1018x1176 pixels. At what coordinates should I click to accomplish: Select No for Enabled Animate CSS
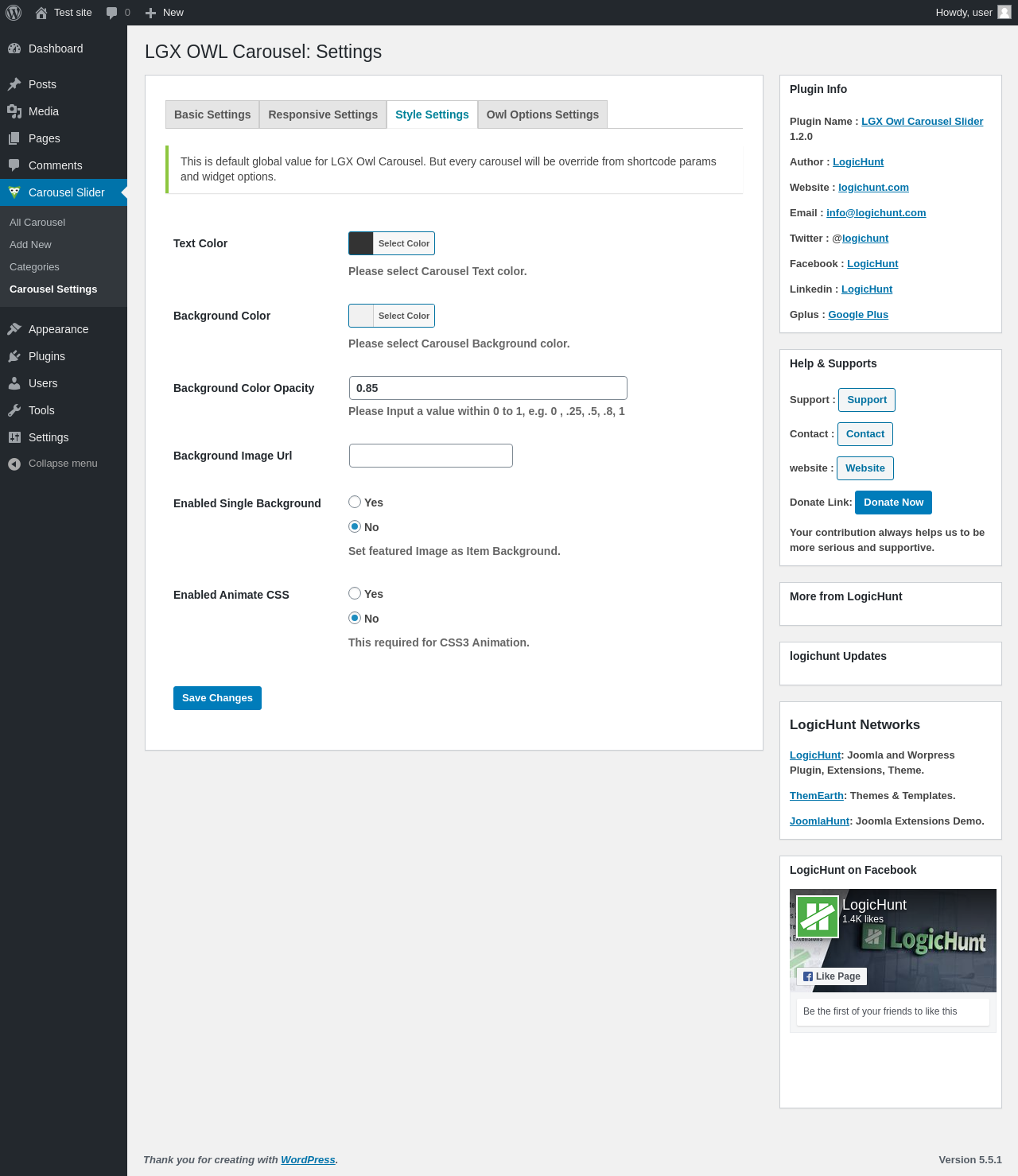[355, 618]
